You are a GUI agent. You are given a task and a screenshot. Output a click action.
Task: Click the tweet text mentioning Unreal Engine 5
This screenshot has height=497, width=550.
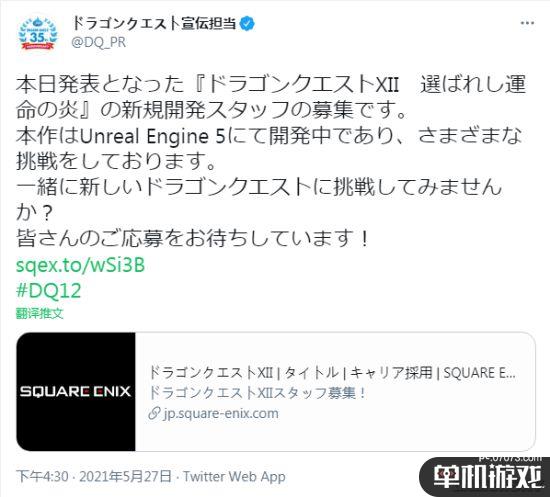[x=269, y=148]
